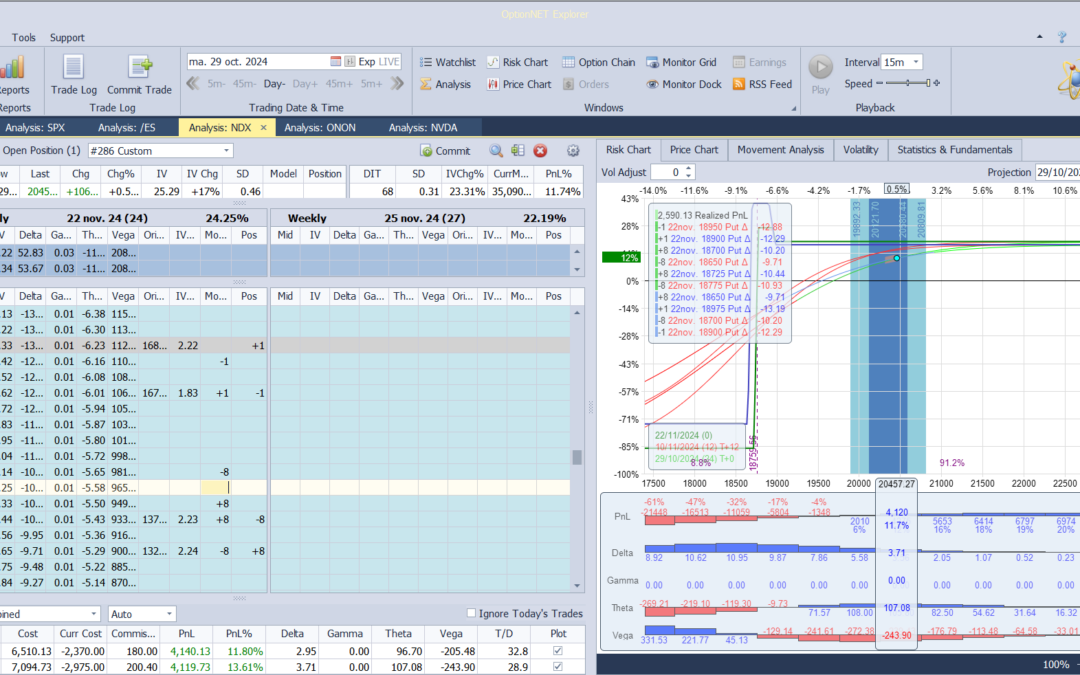Click the red delete icon beside Commit

[x=540, y=151]
